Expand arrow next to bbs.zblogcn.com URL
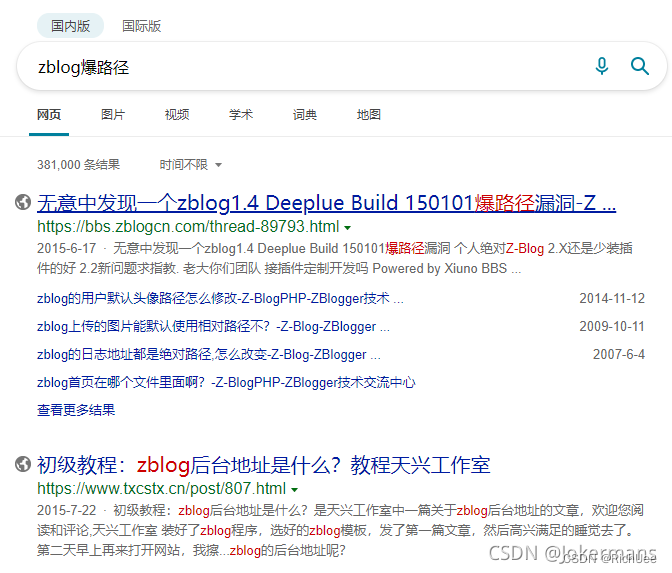672x573 pixels. (348, 228)
